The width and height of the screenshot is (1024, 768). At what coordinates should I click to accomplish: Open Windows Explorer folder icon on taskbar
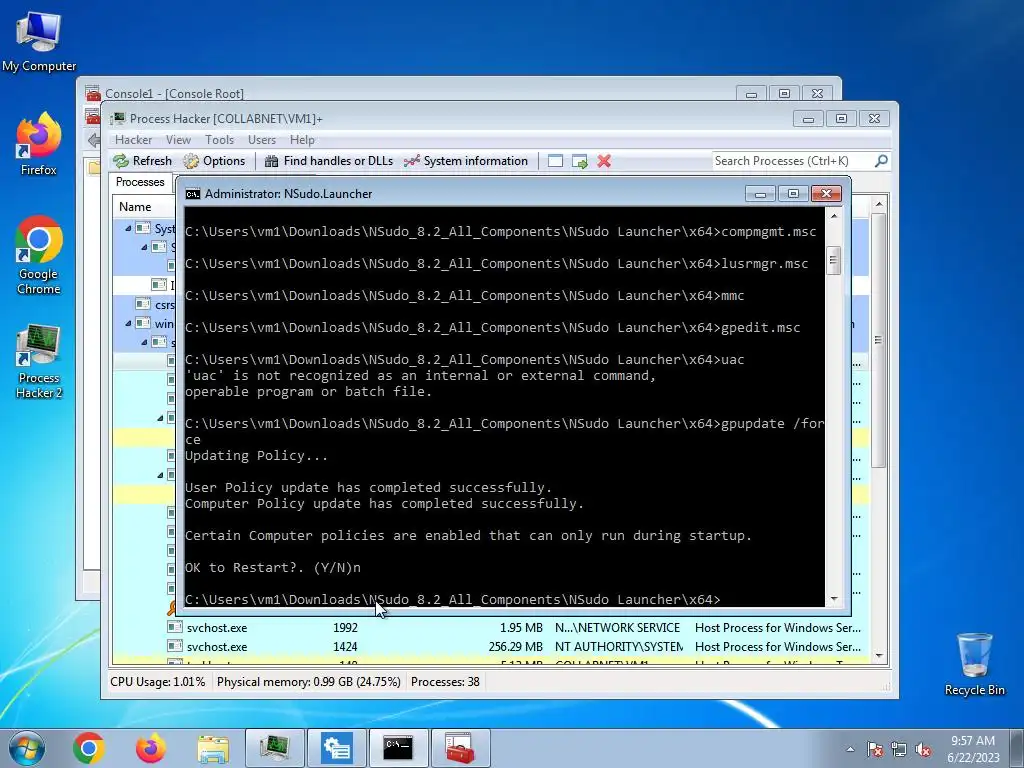coord(213,749)
